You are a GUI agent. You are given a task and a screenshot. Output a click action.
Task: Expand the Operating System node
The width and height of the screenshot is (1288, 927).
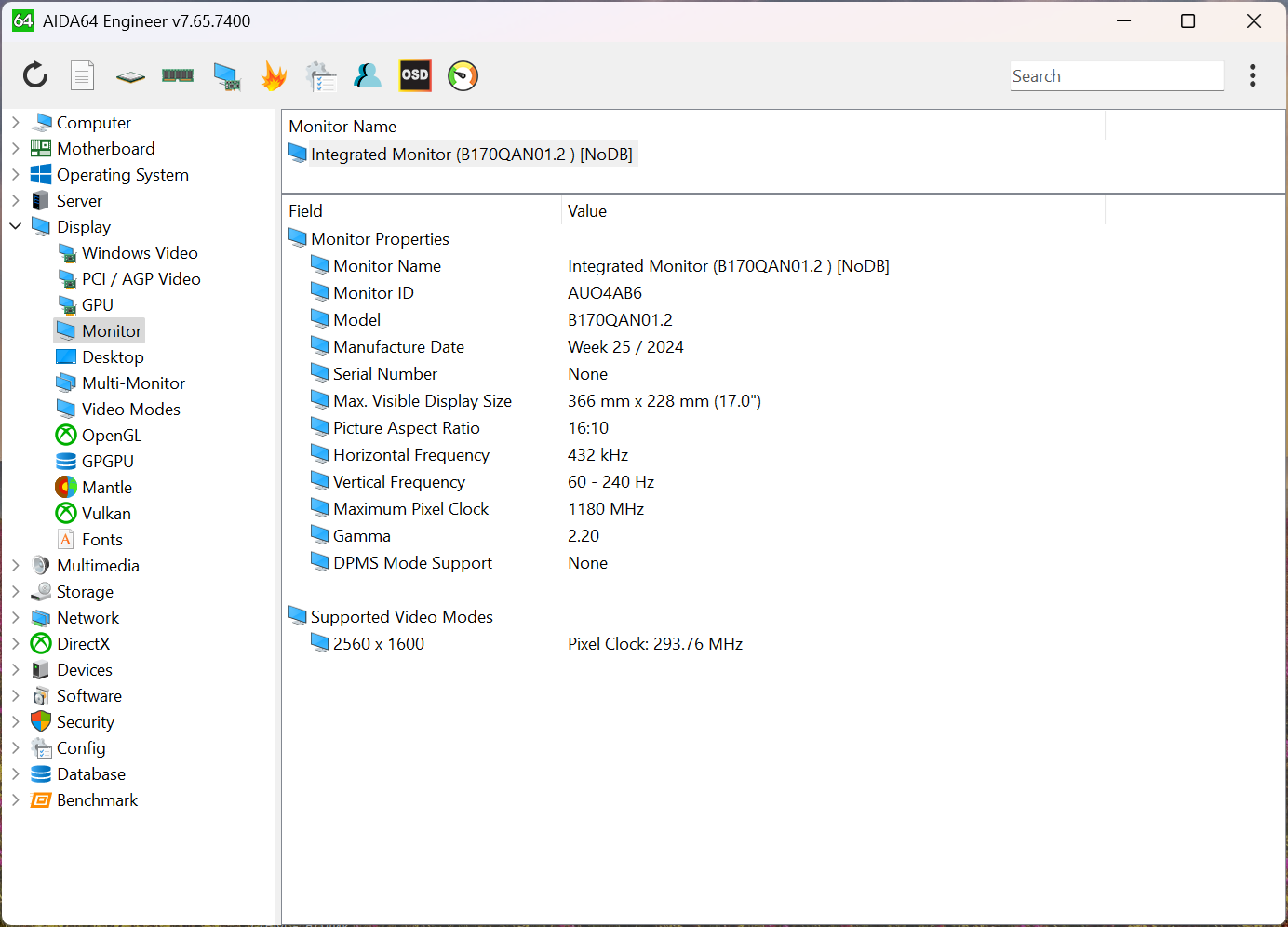(x=15, y=174)
